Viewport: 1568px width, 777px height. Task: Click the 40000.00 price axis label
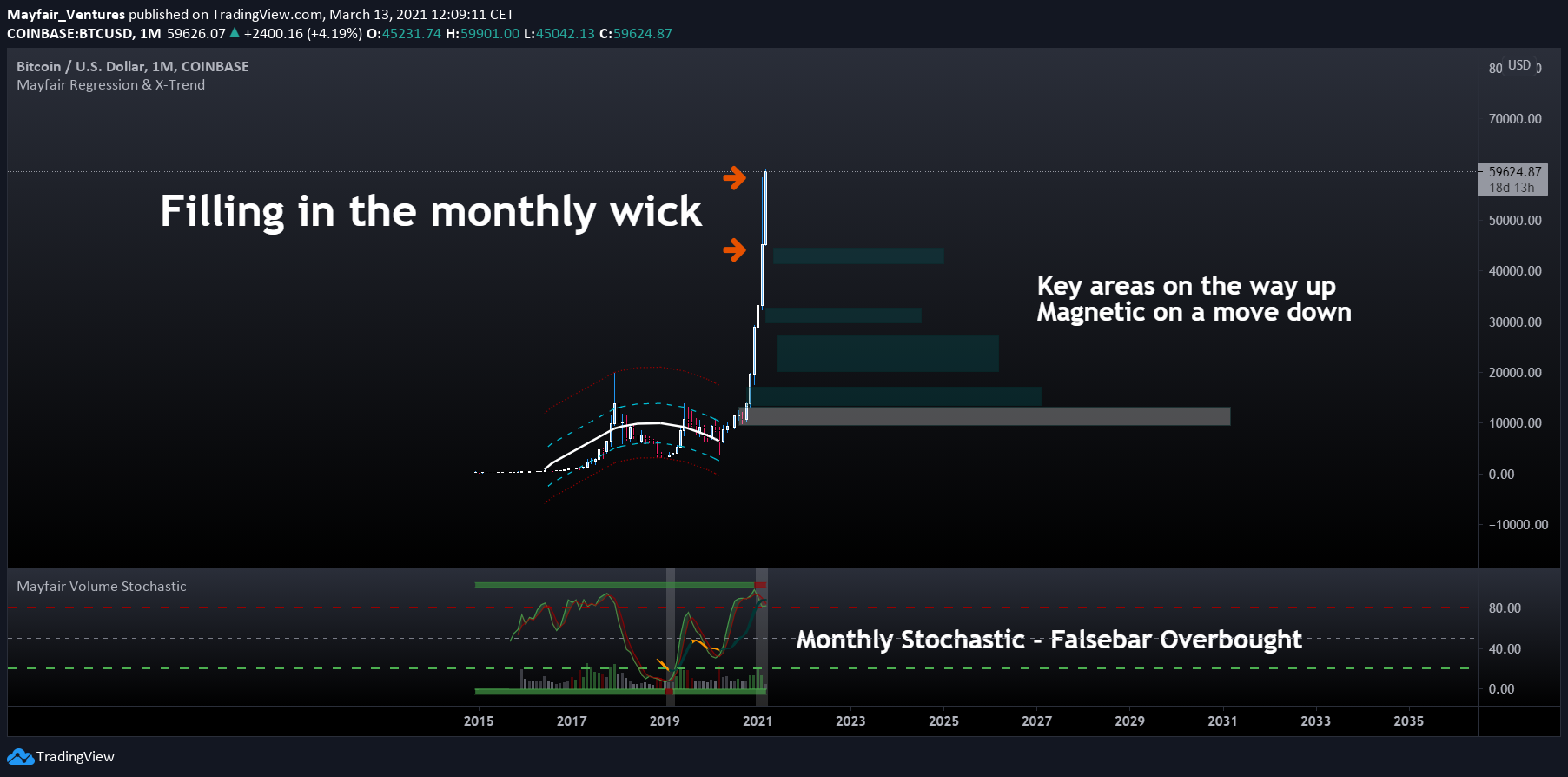point(1515,271)
